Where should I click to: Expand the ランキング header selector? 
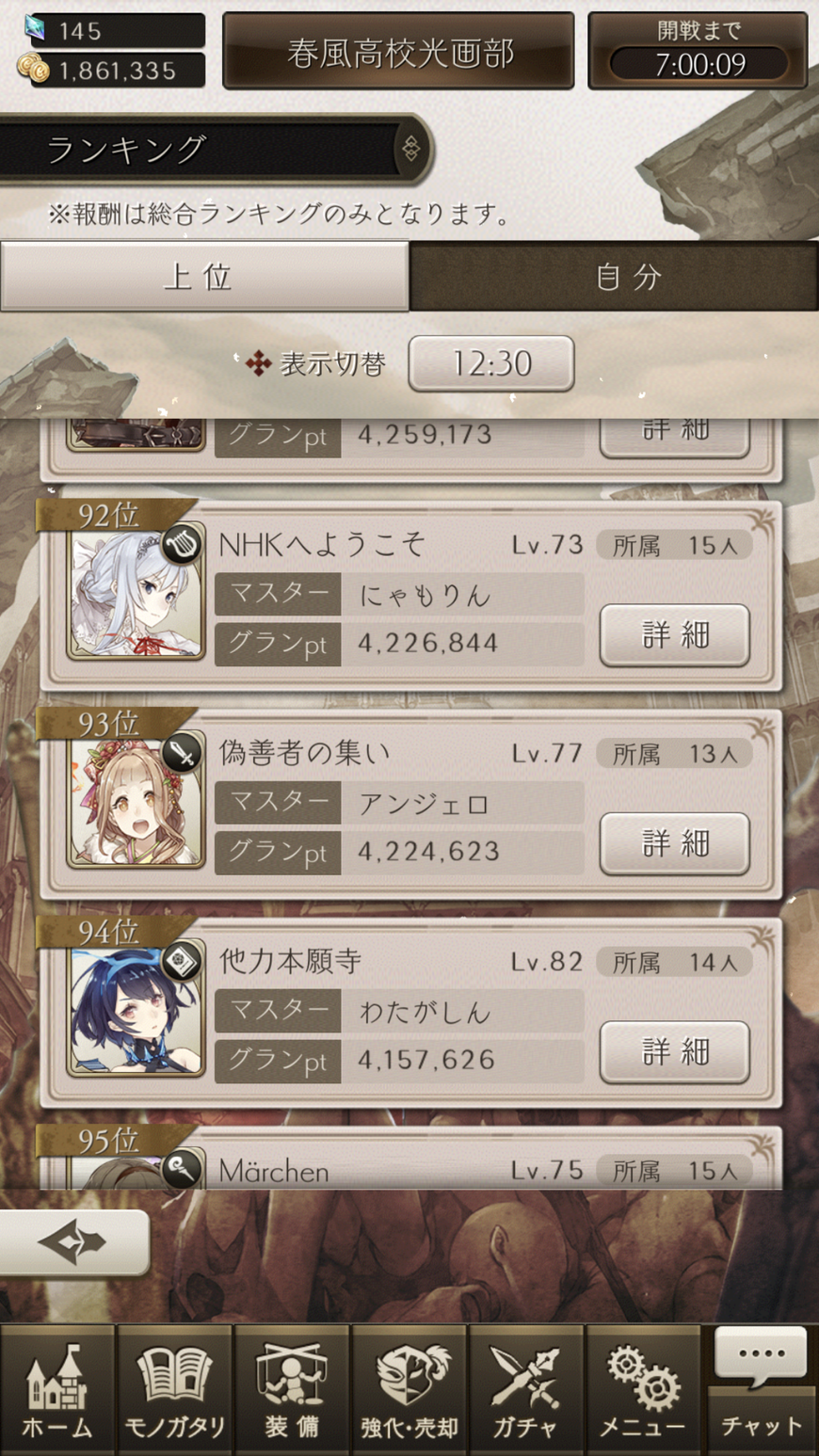215,149
